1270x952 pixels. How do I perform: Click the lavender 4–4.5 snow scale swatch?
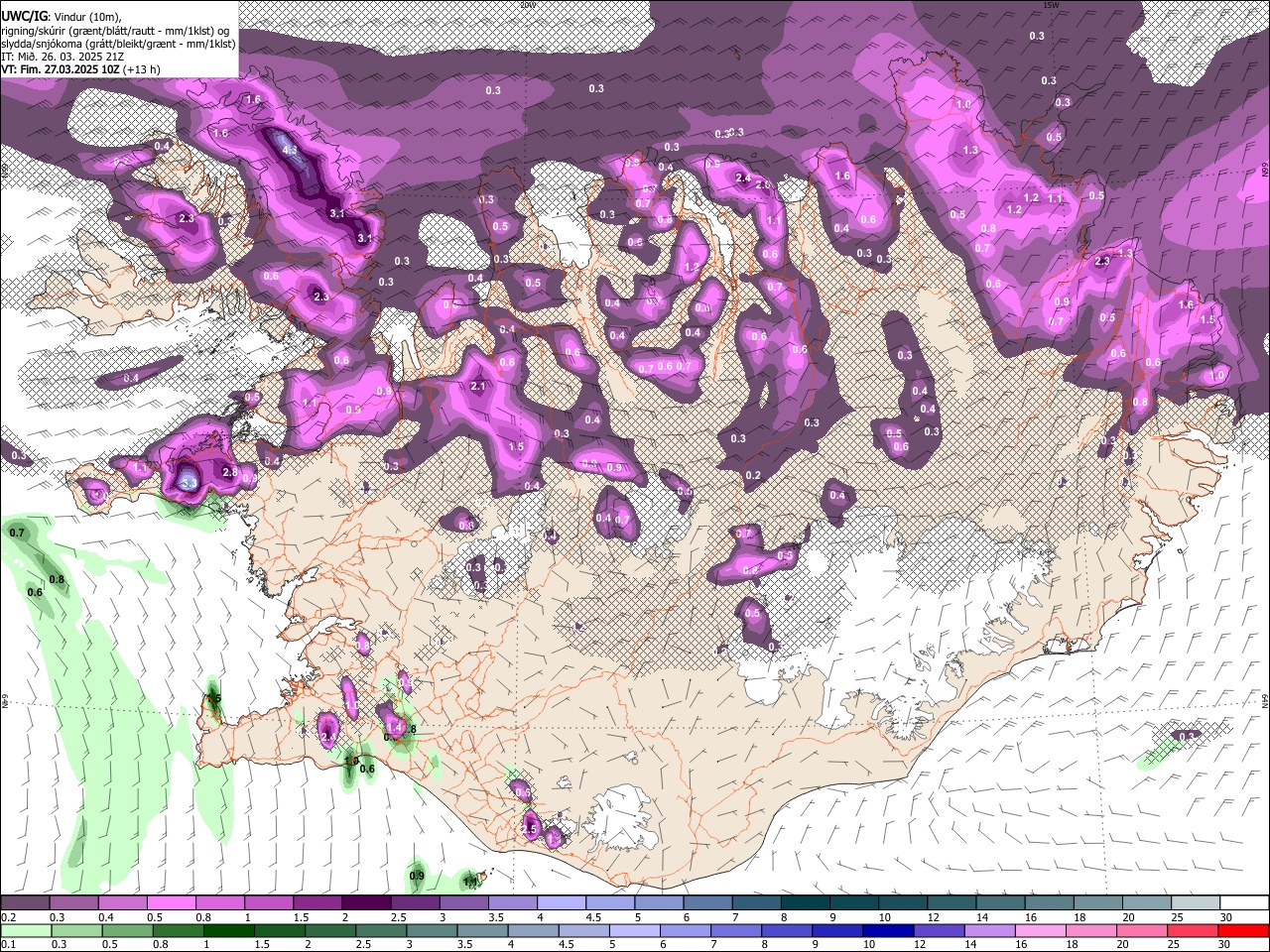(x=562, y=903)
